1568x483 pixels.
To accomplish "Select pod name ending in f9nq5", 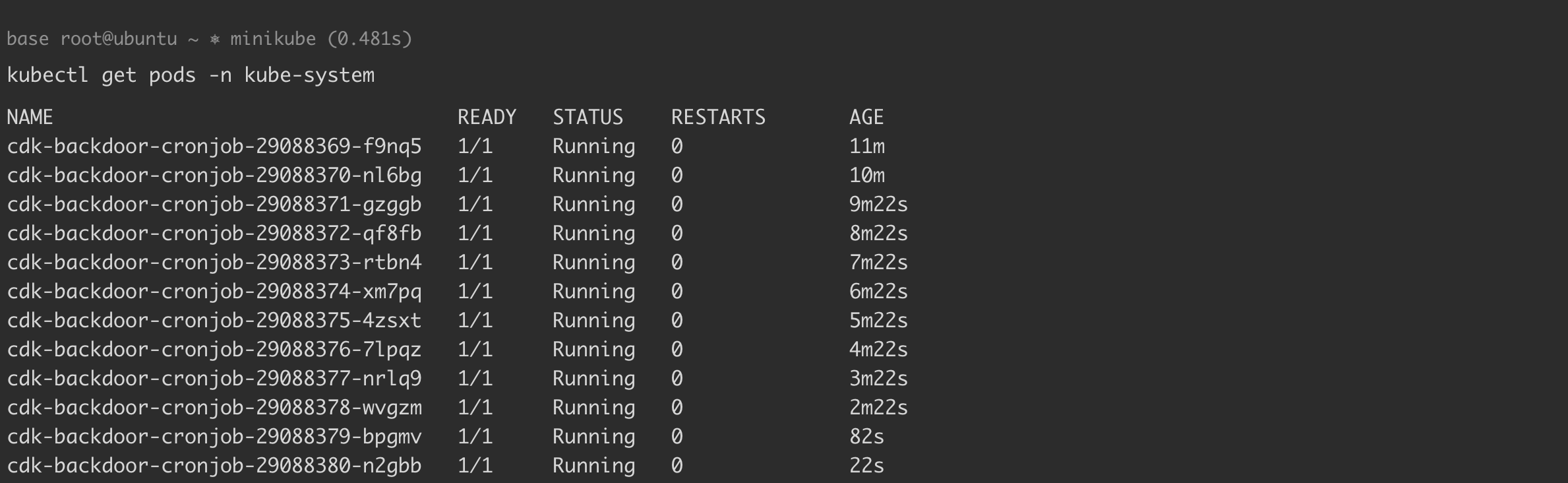I will [214, 146].
